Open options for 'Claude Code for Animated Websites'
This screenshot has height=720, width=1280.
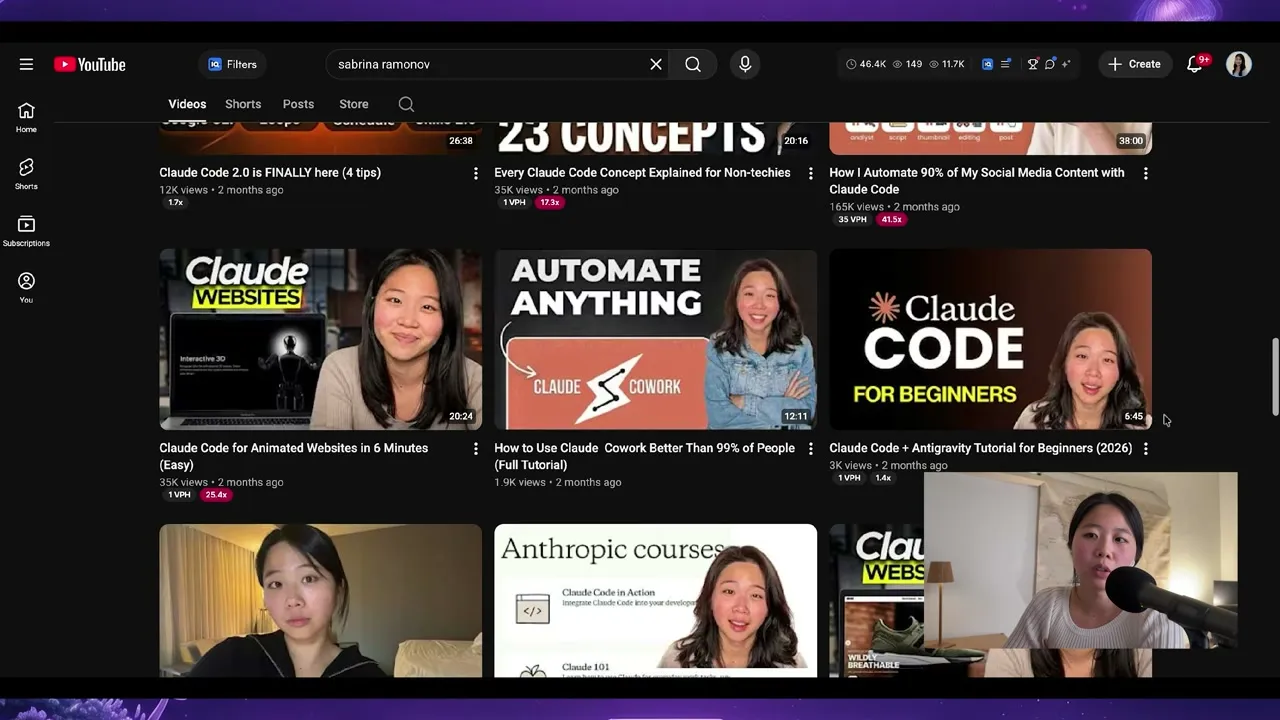[476, 449]
